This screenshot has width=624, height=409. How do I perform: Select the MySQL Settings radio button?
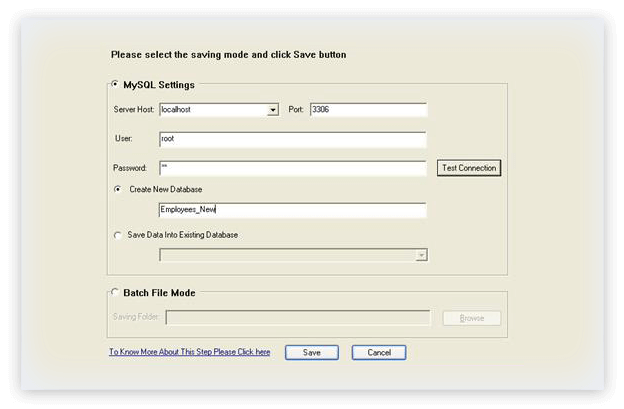coord(115,84)
